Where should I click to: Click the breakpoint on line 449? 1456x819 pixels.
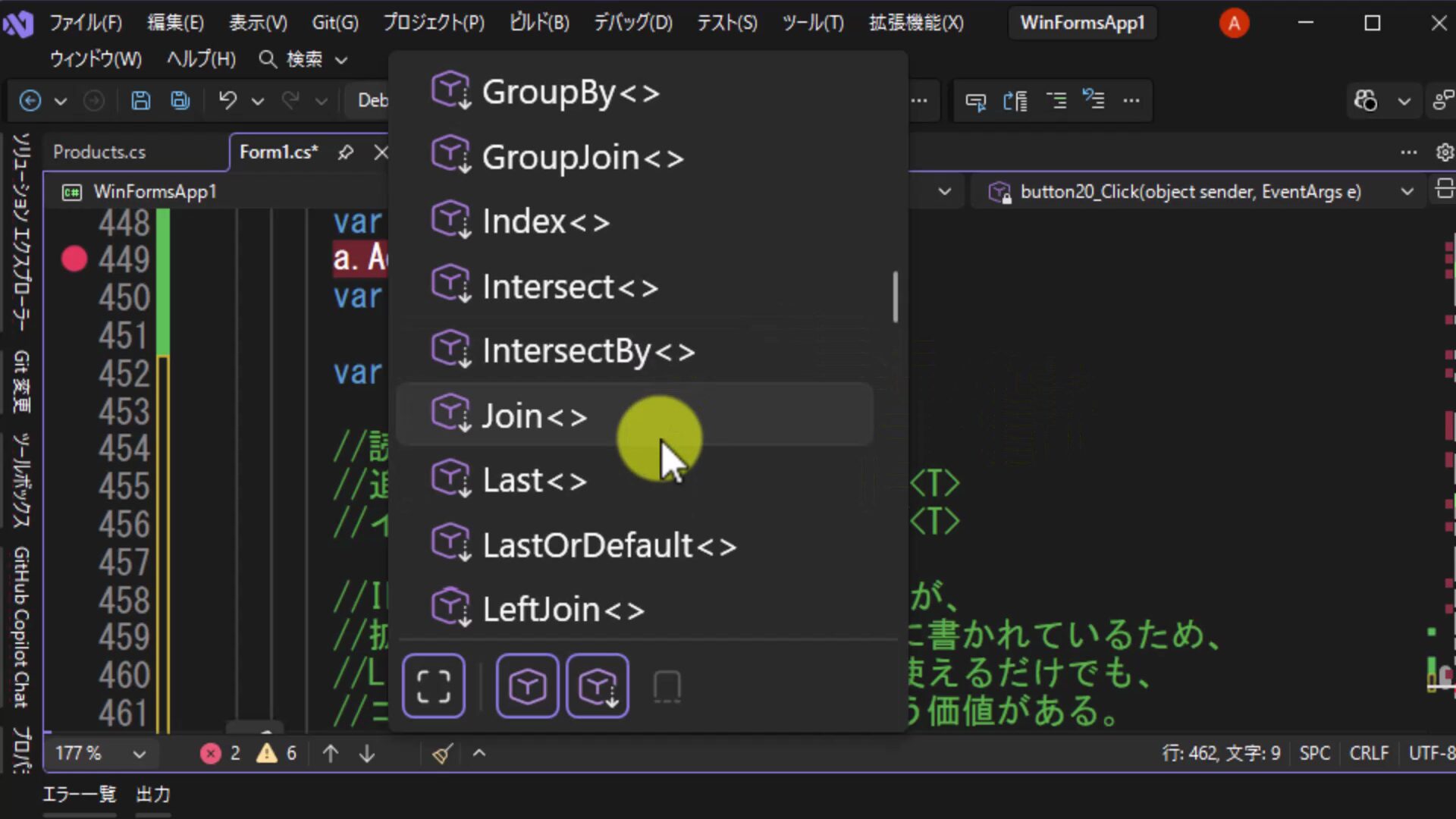pos(74,259)
